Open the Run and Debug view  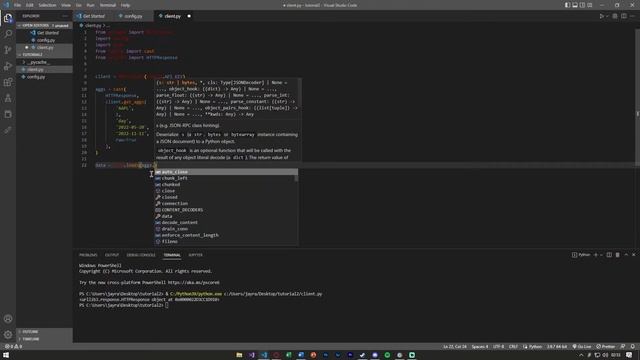[8, 66]
